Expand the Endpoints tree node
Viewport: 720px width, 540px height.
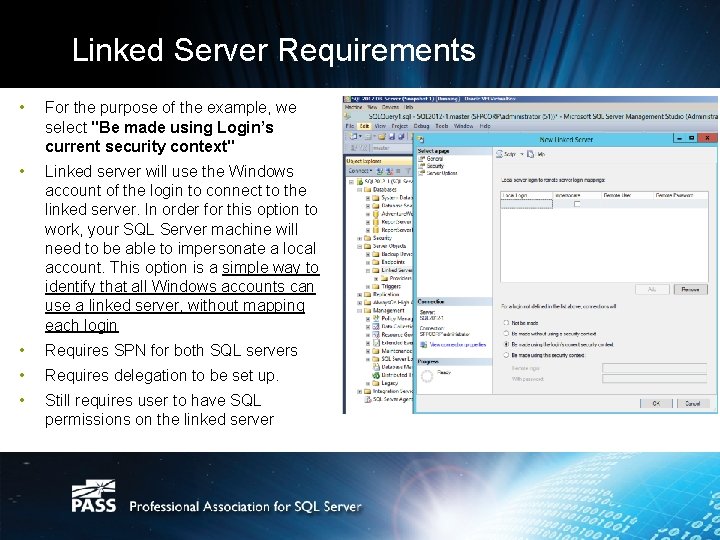(x=368, y=262)
